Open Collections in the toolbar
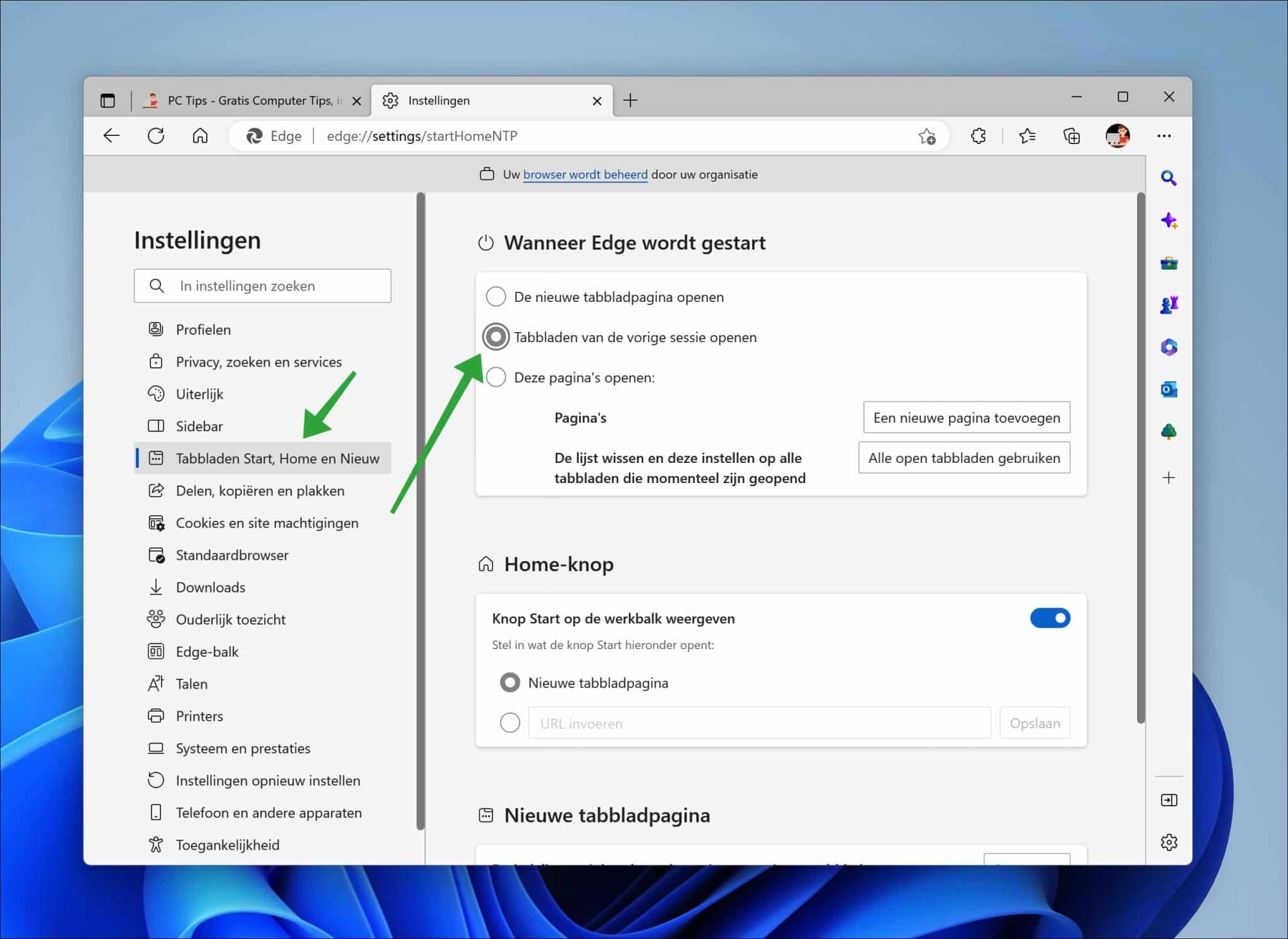Viewport: 1288px width, 939px height. pos(1071,136)
